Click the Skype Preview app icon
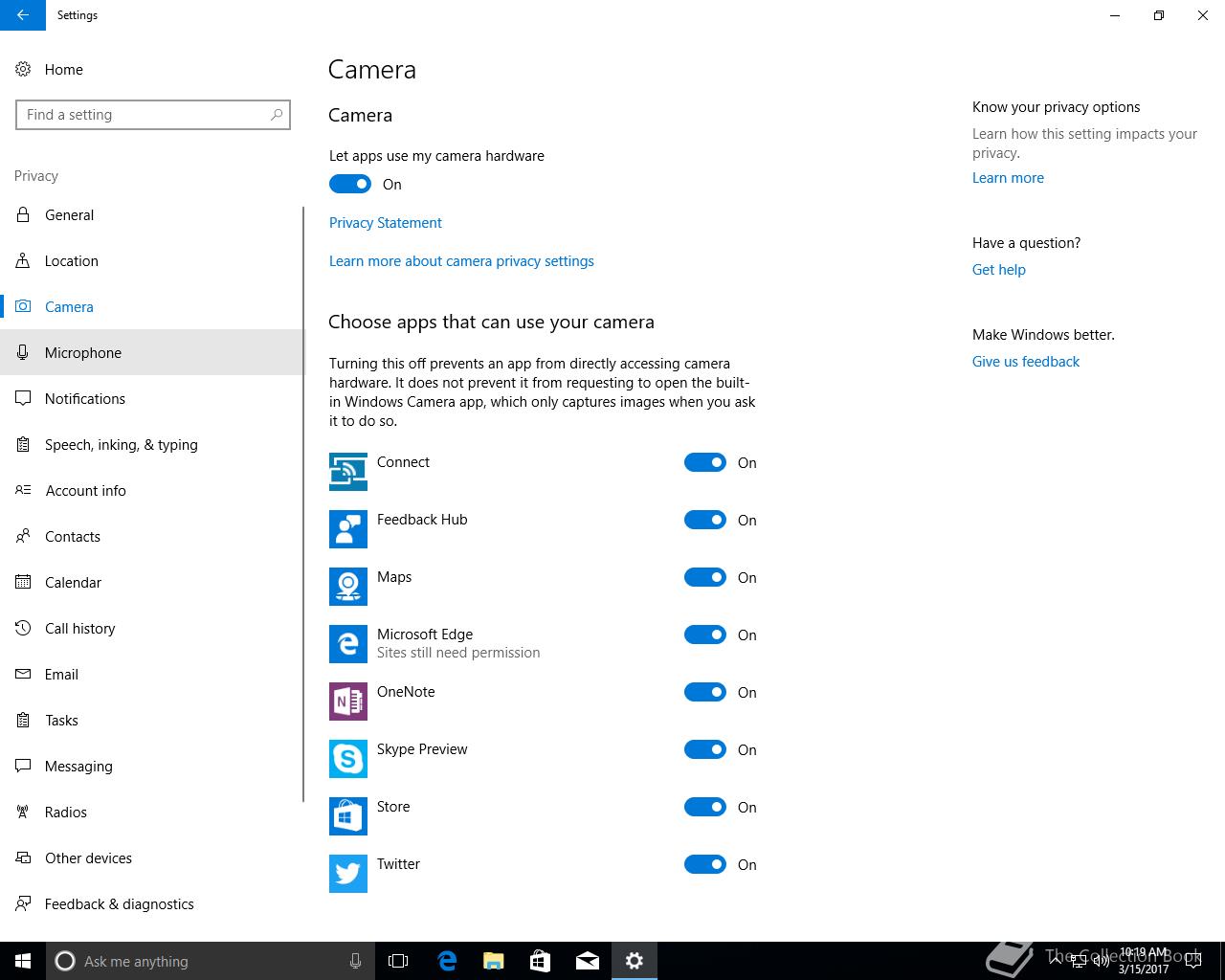Screen dimensions: 1225x980 348,759
